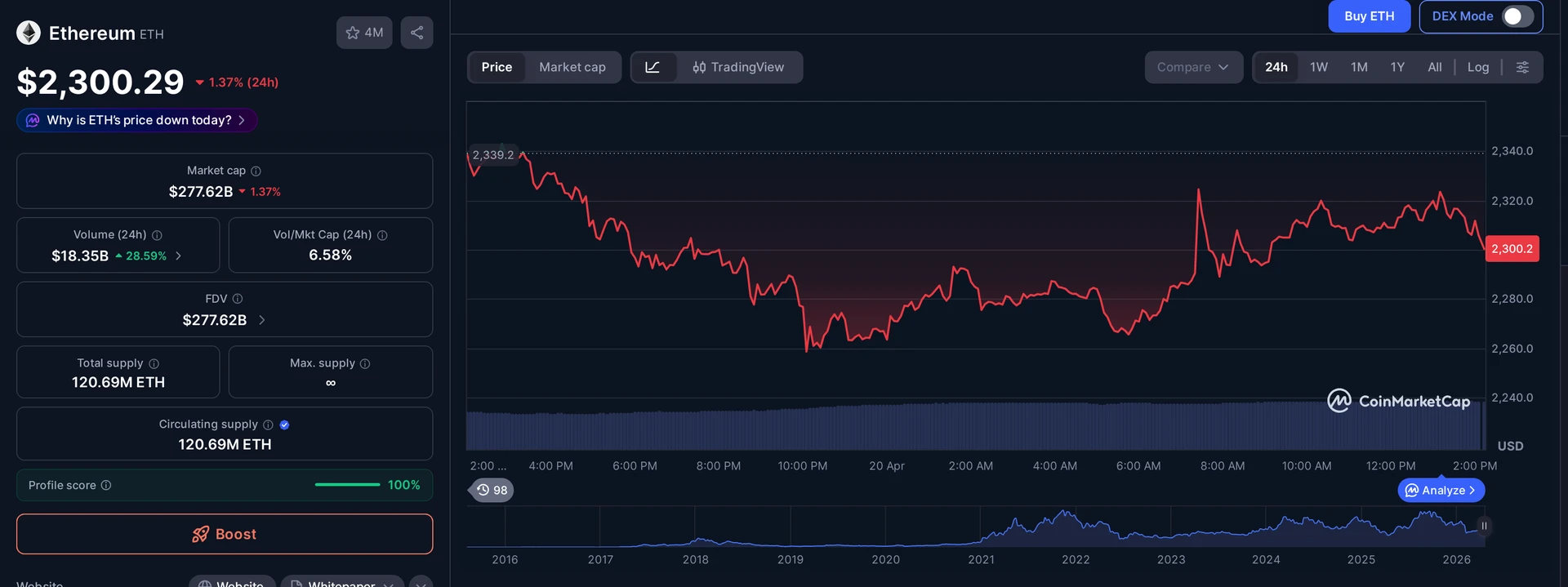Click Buy ETH button
1568x587 pixels.
tap(1369, 16)
